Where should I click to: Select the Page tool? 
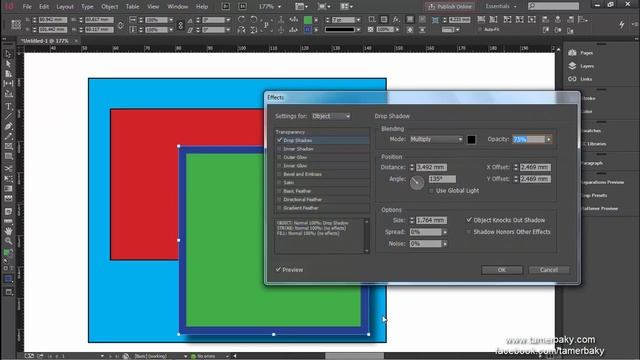8,74
